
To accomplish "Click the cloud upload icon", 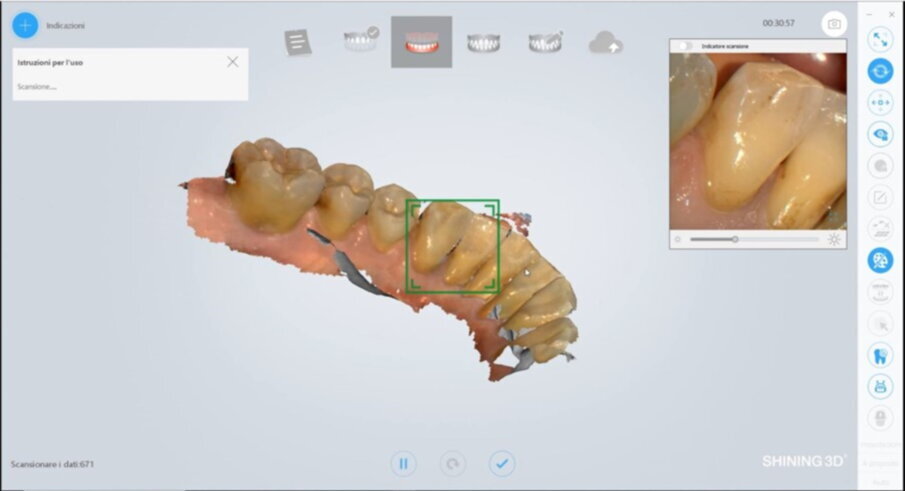I will (x=605, y=43).
